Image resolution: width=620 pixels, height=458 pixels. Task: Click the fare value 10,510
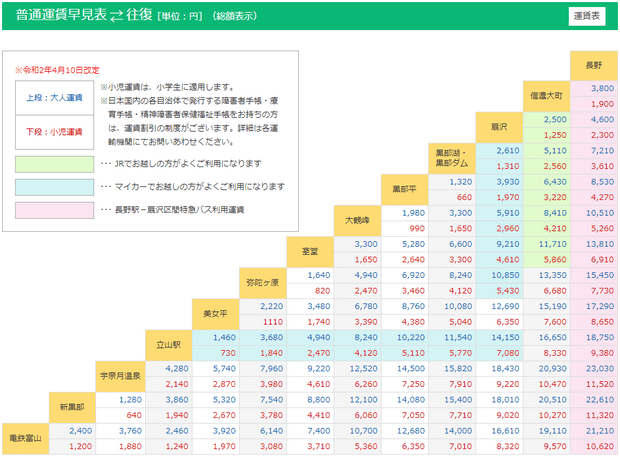pyautogui.click(x=600, y=213)
